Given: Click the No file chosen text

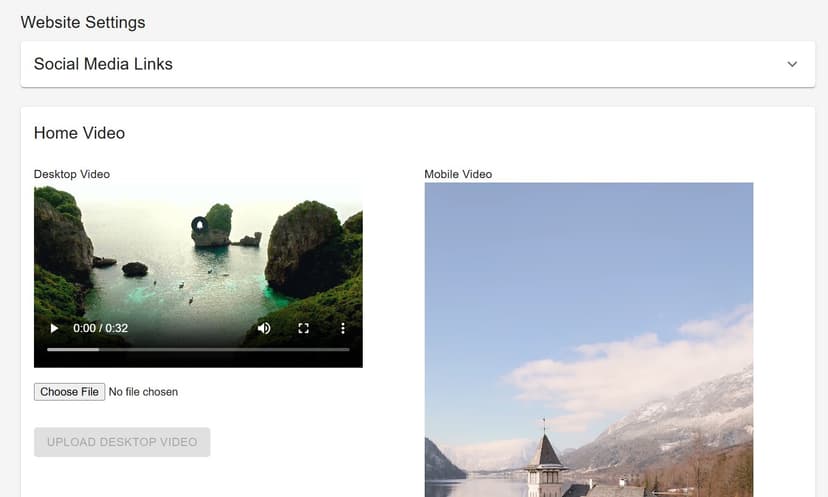Looking at the screenshot, I should [x=143, y=392].
